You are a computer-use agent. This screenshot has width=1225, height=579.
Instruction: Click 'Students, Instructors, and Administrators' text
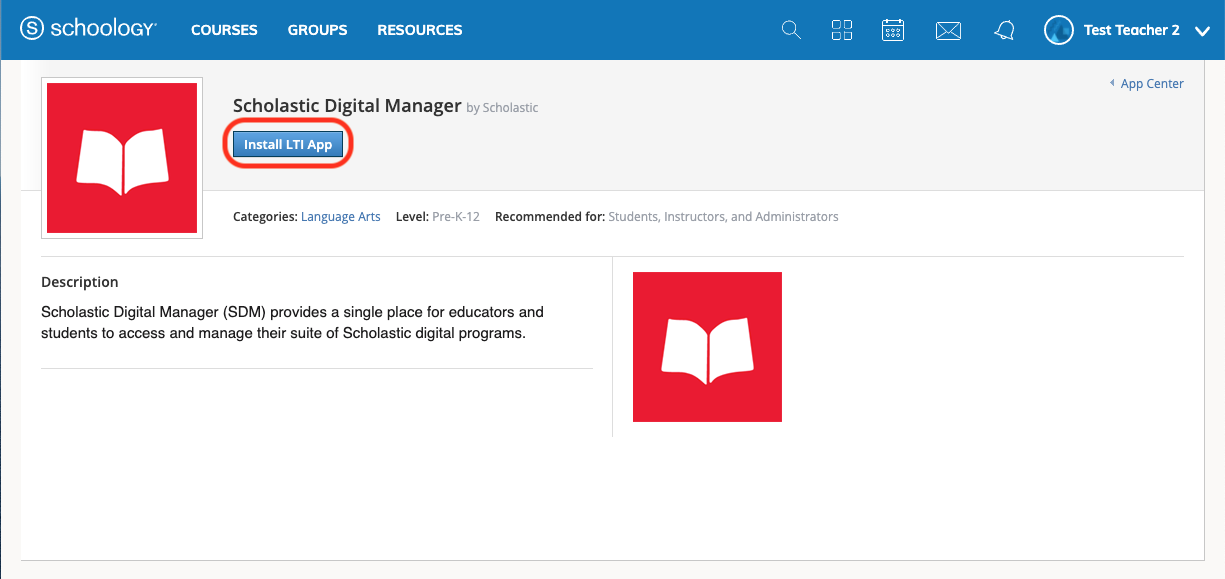[723, 216]
